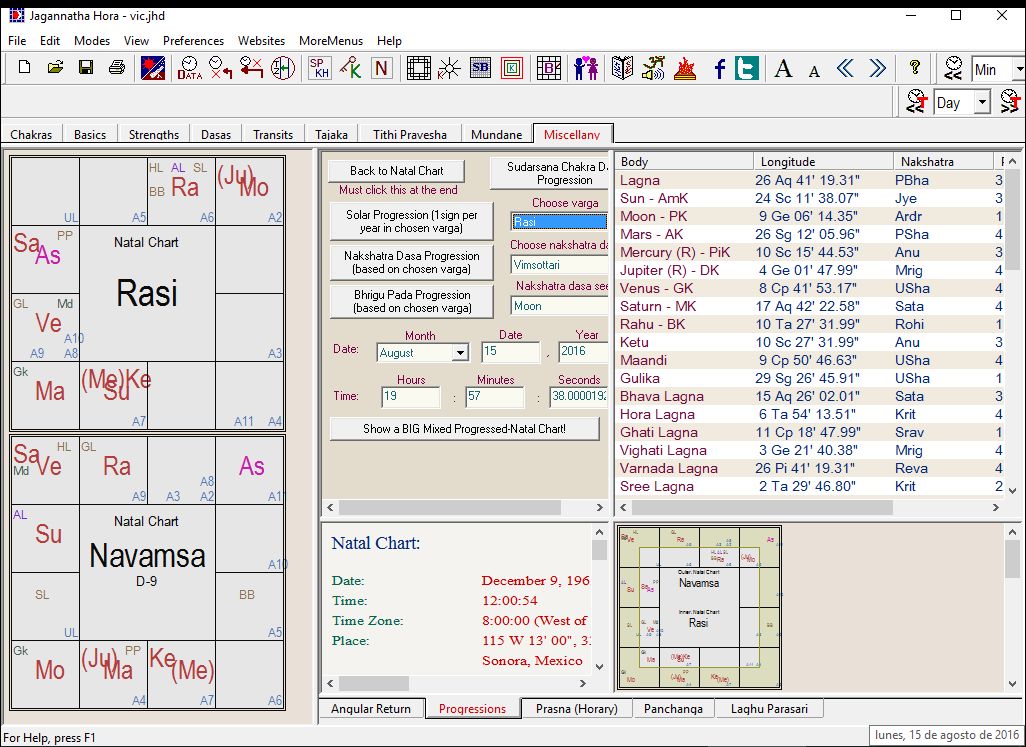Viewport: 1026px width, 747px height.
Task: Select the Panchanga bottom tab
Action: [x=673, y=708]
